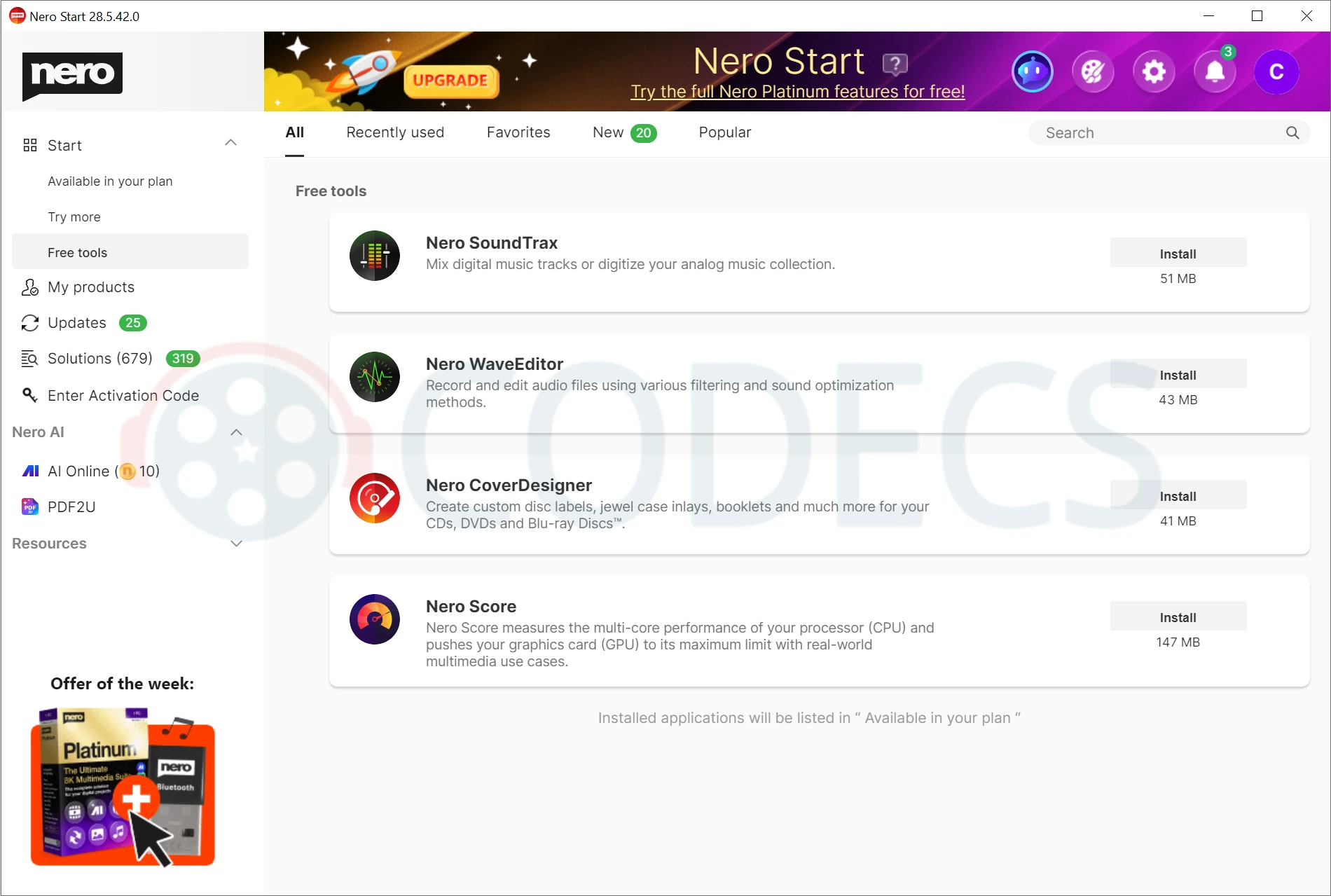Collapse the Start section chevron
This screenshot has width=1331, height=896.
[230, 143]
